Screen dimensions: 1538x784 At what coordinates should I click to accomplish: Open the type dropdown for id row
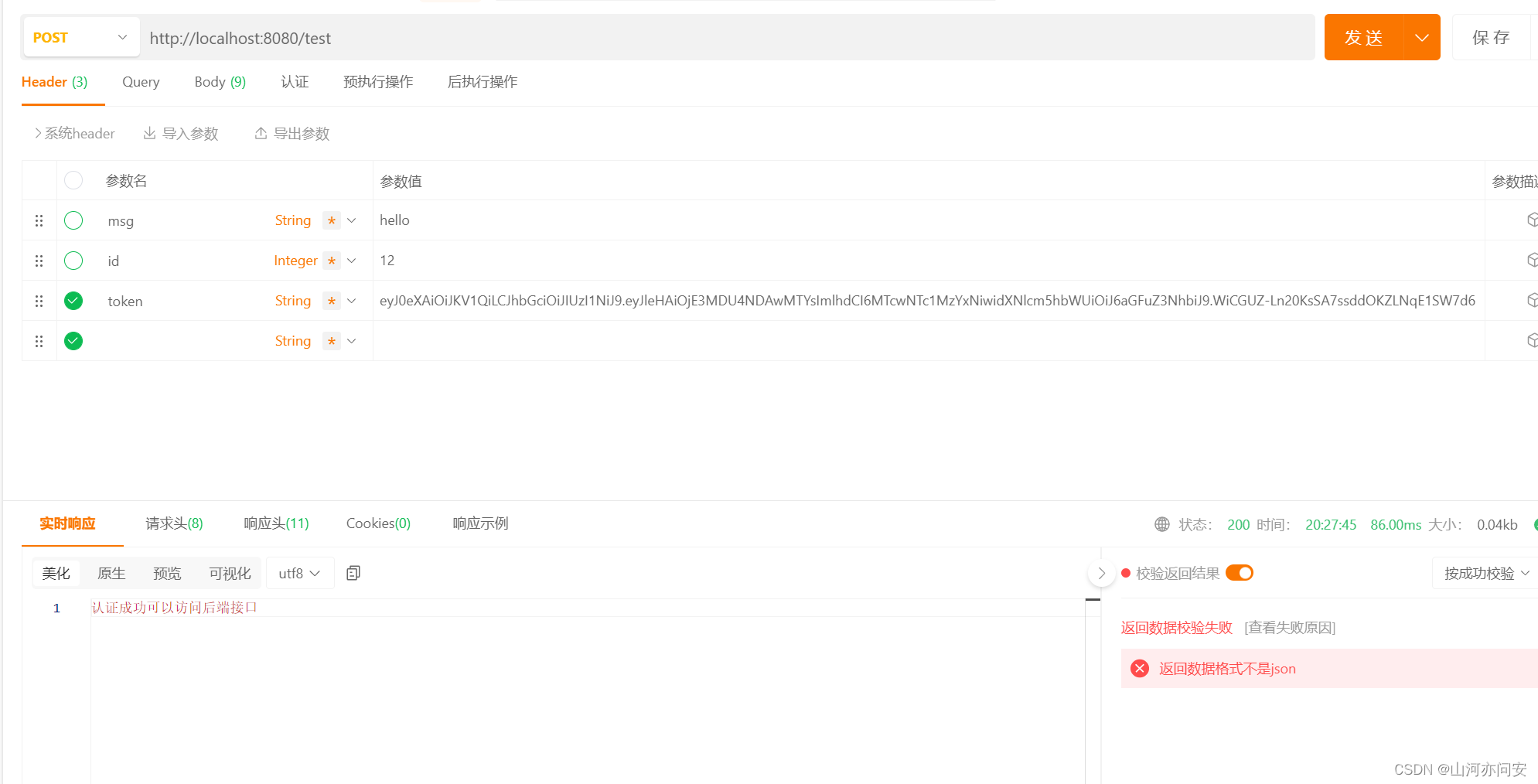pos(352,261)
